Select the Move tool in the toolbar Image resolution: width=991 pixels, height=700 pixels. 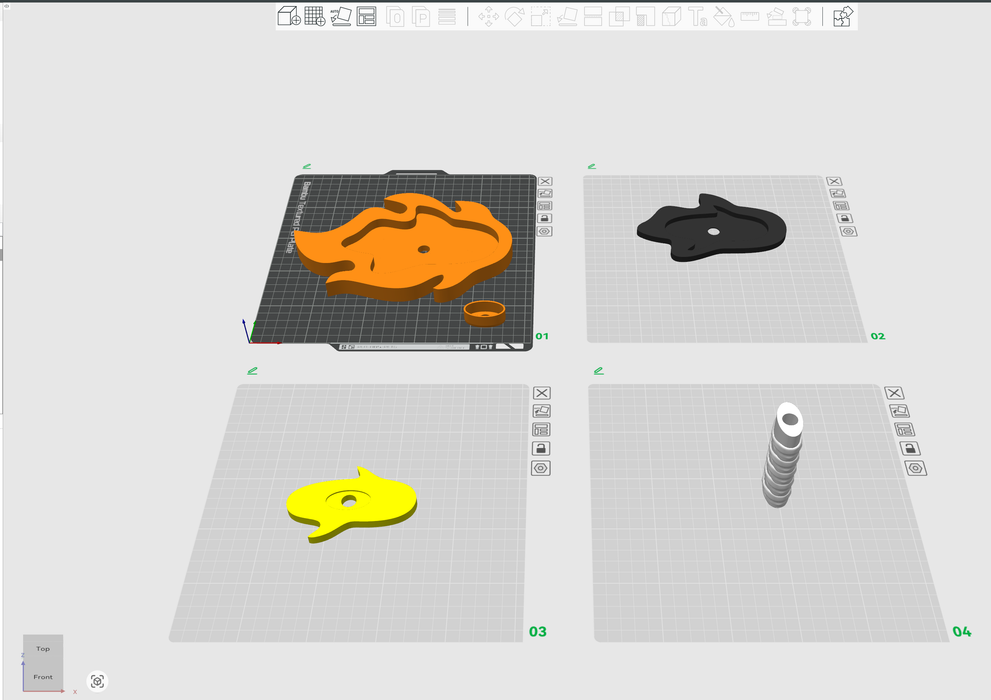(x=488, y=16)
